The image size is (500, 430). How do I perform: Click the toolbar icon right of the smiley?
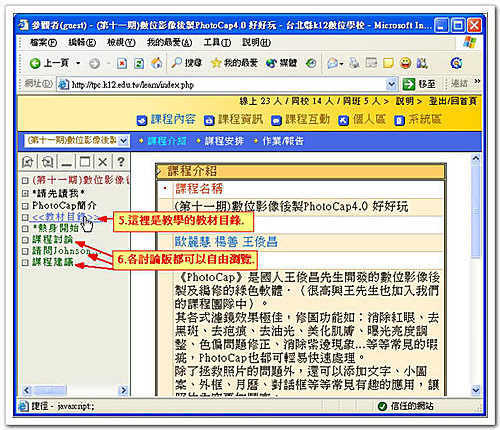[x=422, y=63]
